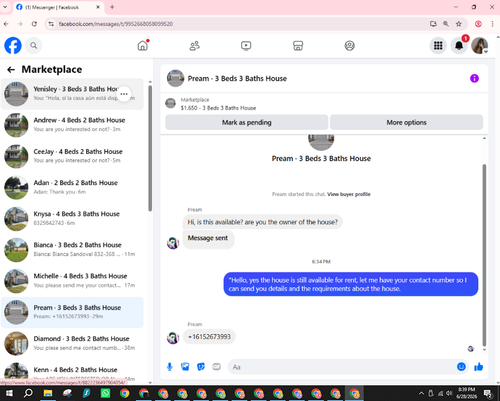Image resolution: width=500 pixels, height=401 pixels.
Task: Go back with the browser back arrow
Action: coord(6,24)
